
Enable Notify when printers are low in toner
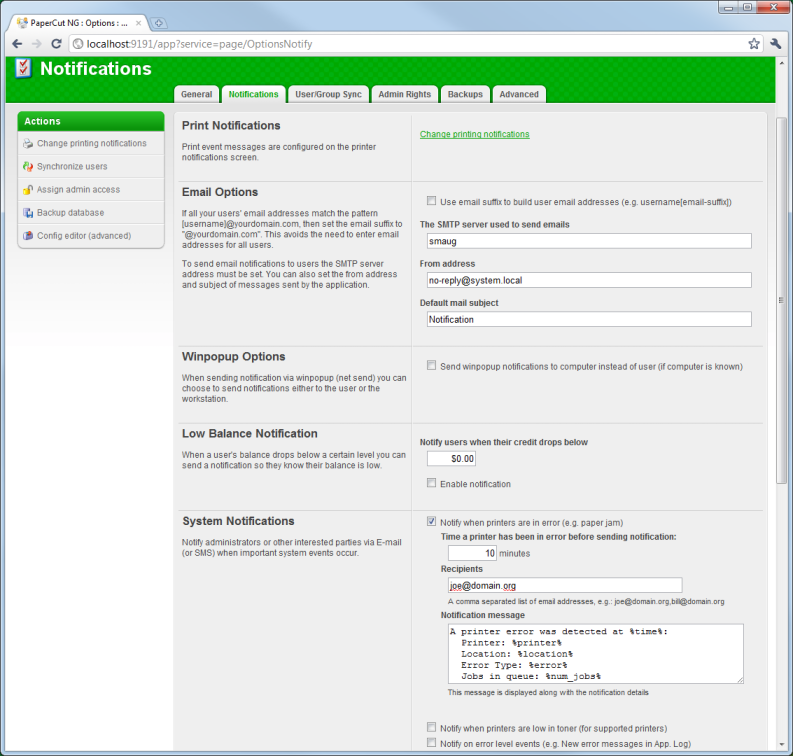(431, 728)
